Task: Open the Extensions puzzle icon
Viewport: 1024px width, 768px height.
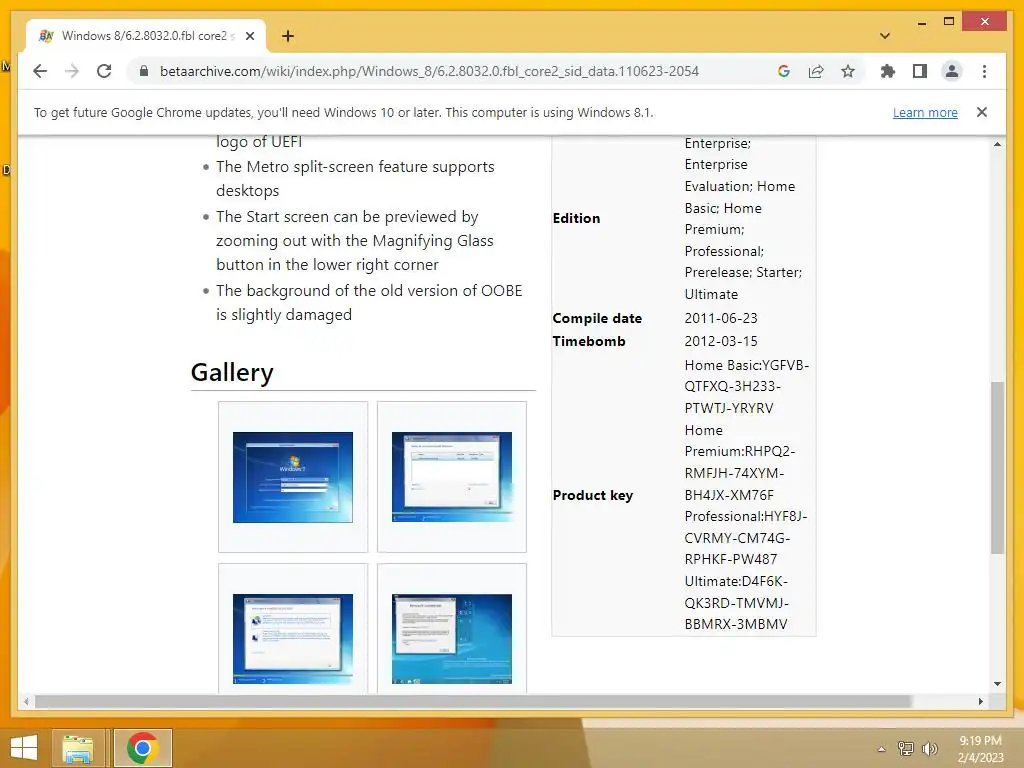Action: coord(888,71)
